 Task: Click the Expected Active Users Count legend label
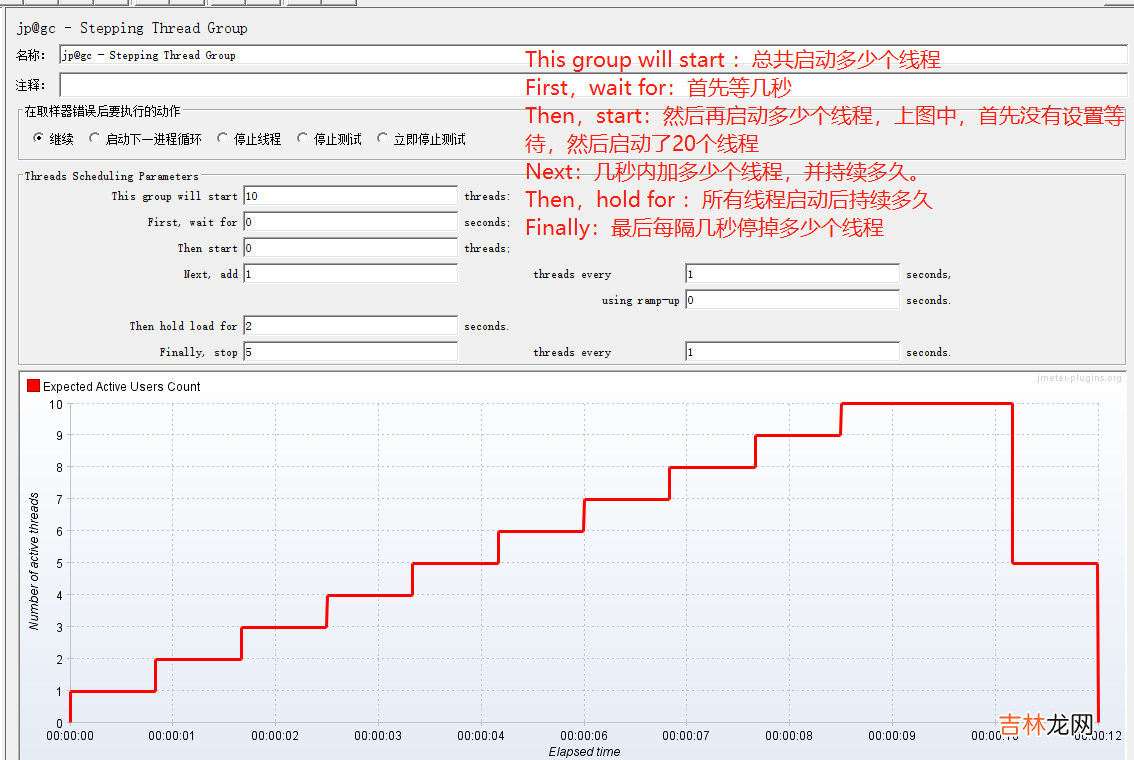(x=121, y=386)
